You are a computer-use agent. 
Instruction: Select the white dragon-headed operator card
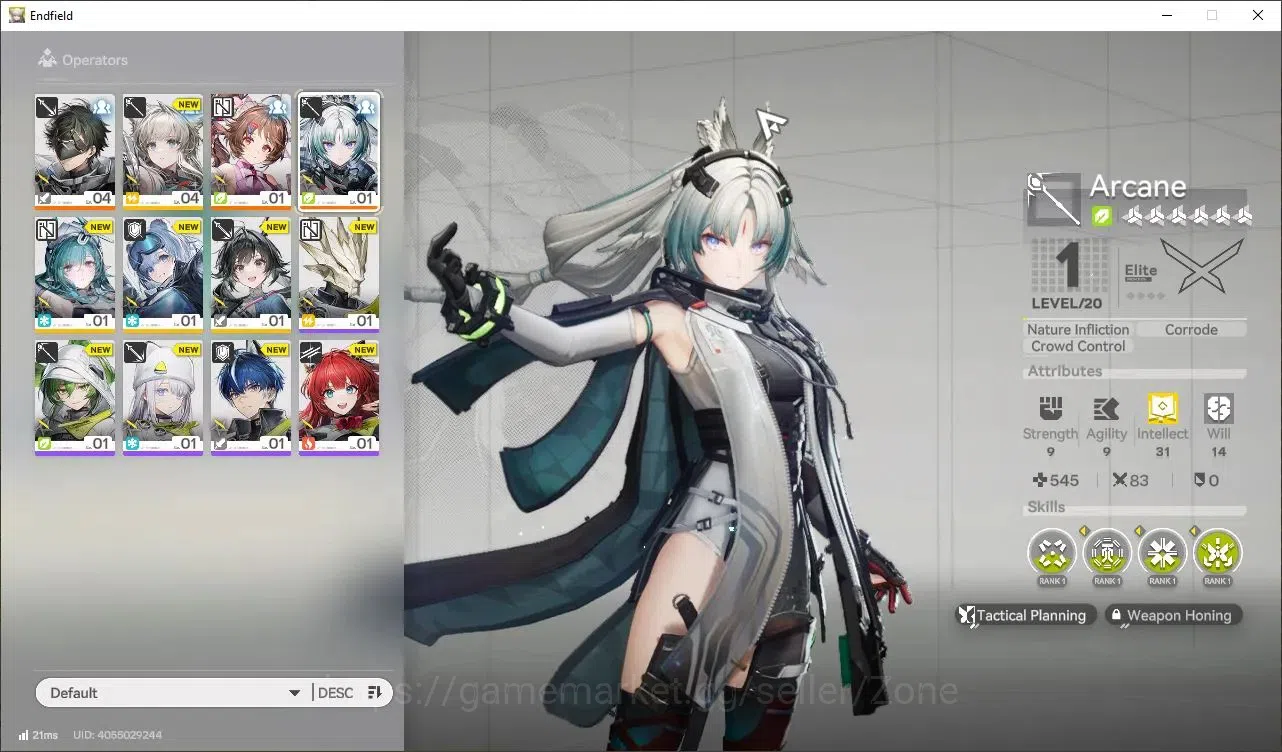(x=339, y=275)
